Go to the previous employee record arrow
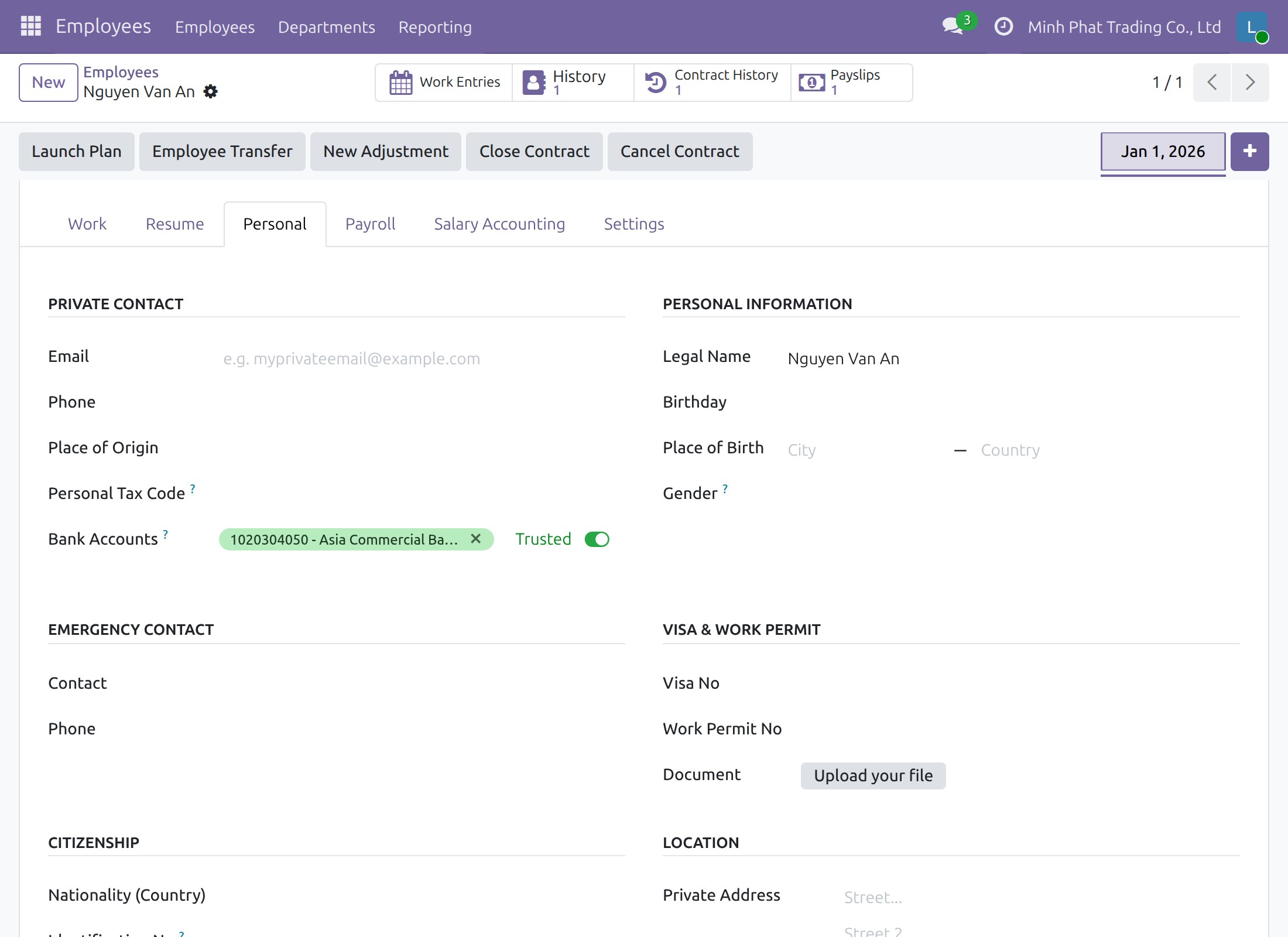This screenshot has width=1288, height=937. [1212, 83]
